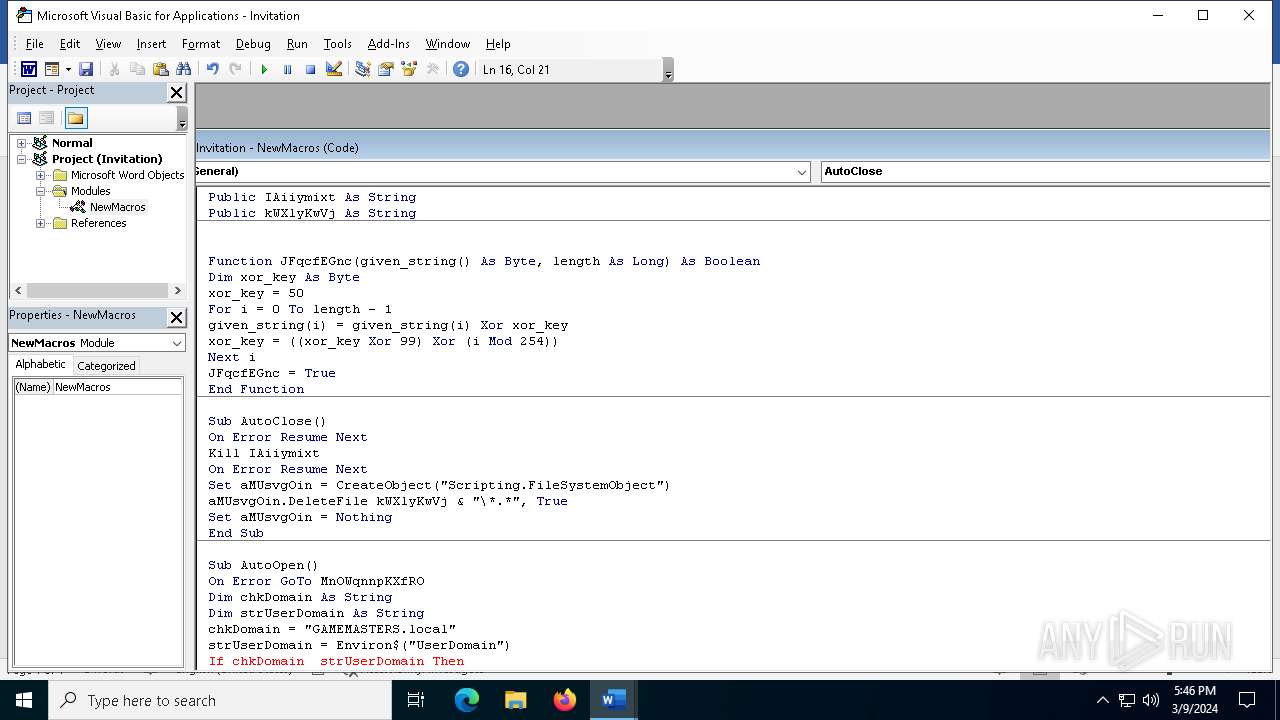Open Project Explorer toolbar icon
Screen dimensions: 1280x720
362,69
